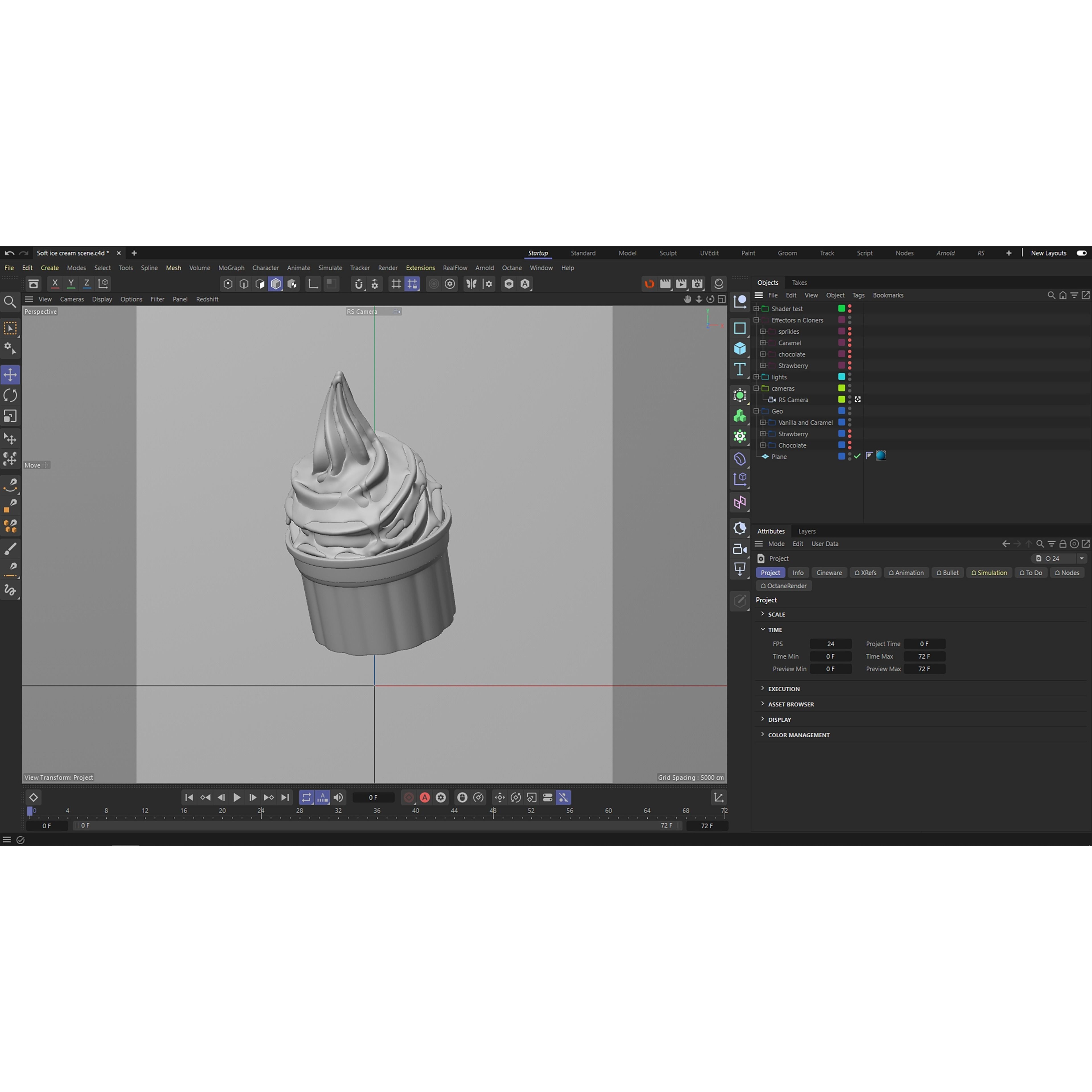Image resolution: width=1092 pixels, height=1092 pixels.
Task: Select the Scale tool
Action: [x=10, y=415]
